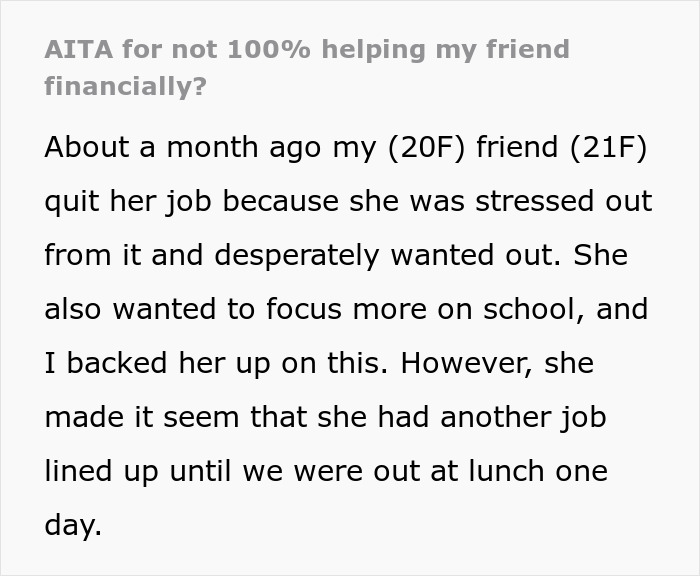700x576 pixels.
Task: Click the phrase "lined up"
Action: tap(102, 471)
